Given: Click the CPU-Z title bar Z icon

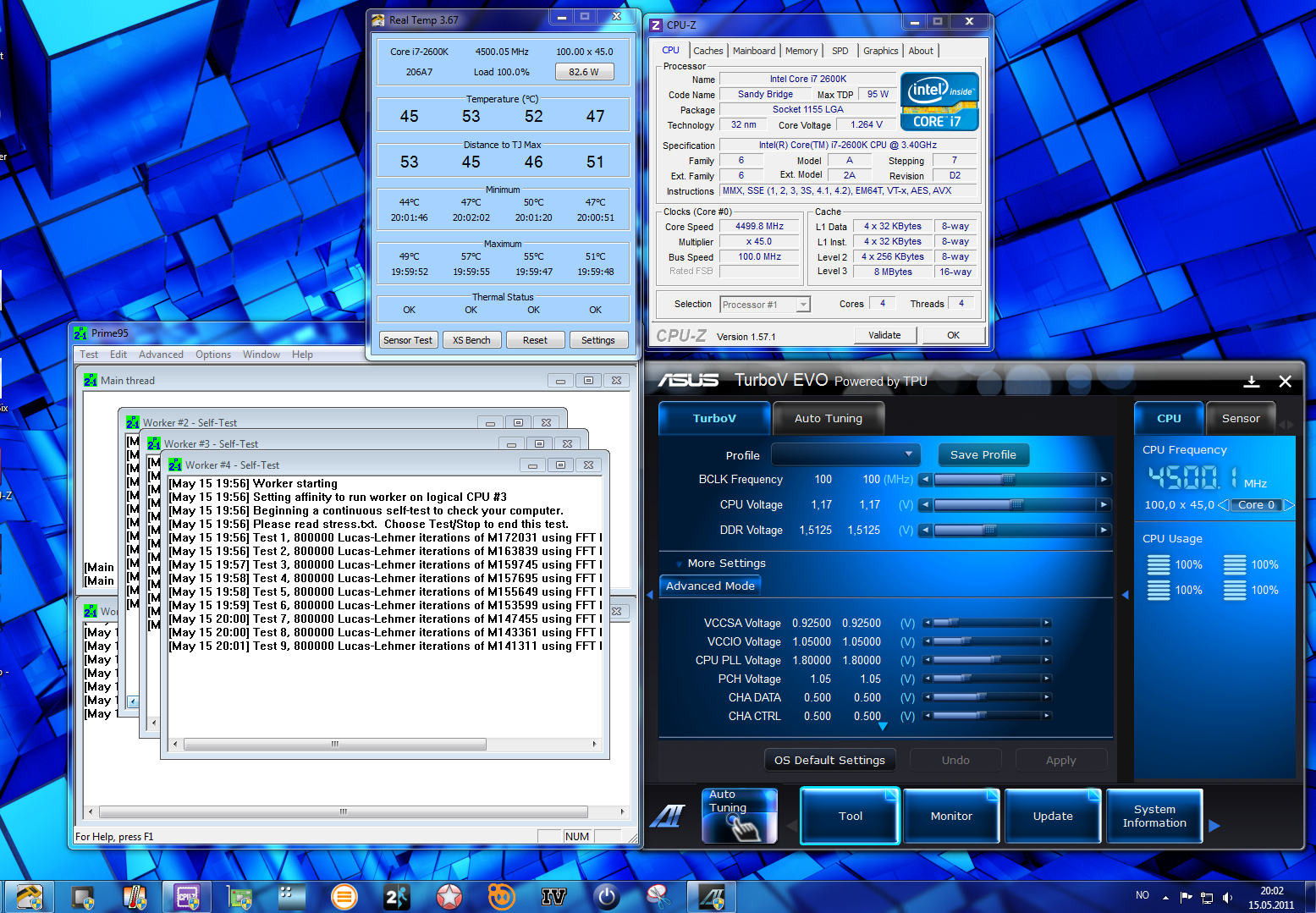Looking at the screenshot, I should click(656, 25).
